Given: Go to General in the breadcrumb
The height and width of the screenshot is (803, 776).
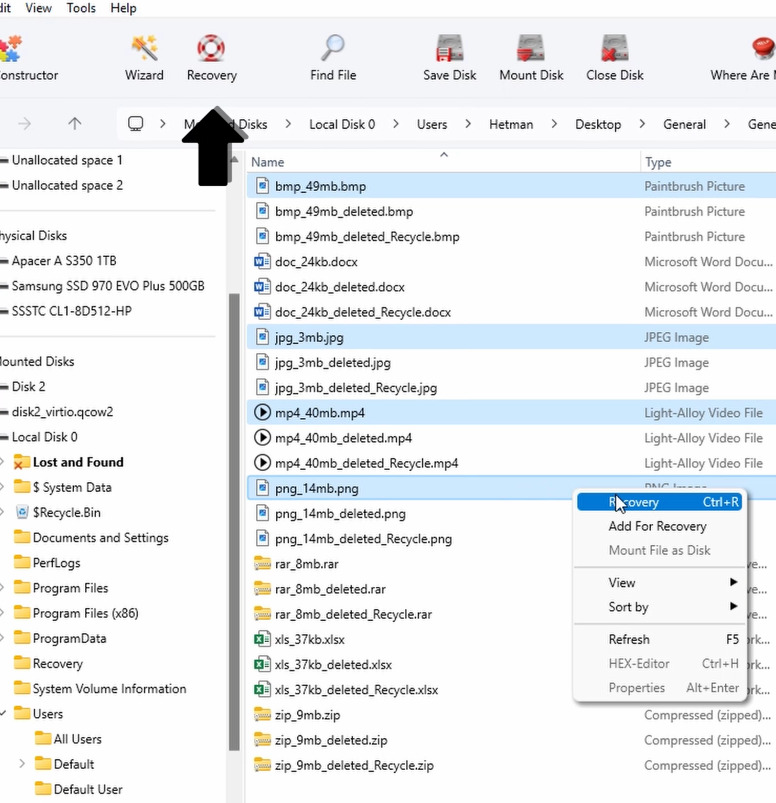Looking at the screenshot, I should (684, 124).
